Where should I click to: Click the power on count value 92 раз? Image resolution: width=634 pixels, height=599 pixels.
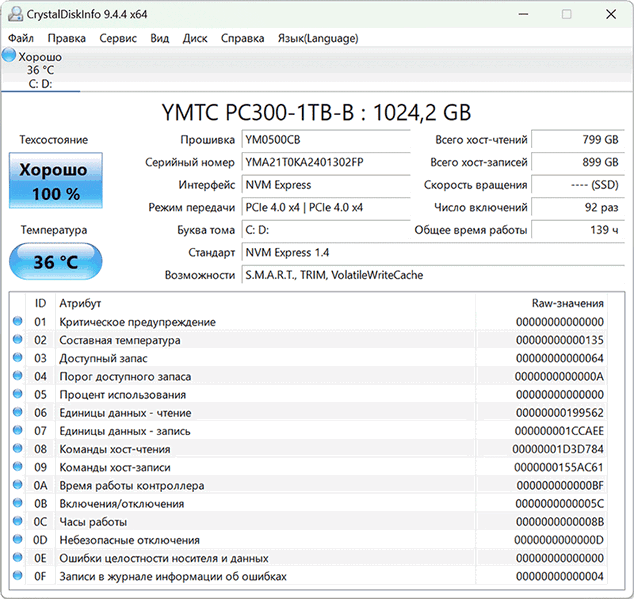578,208
